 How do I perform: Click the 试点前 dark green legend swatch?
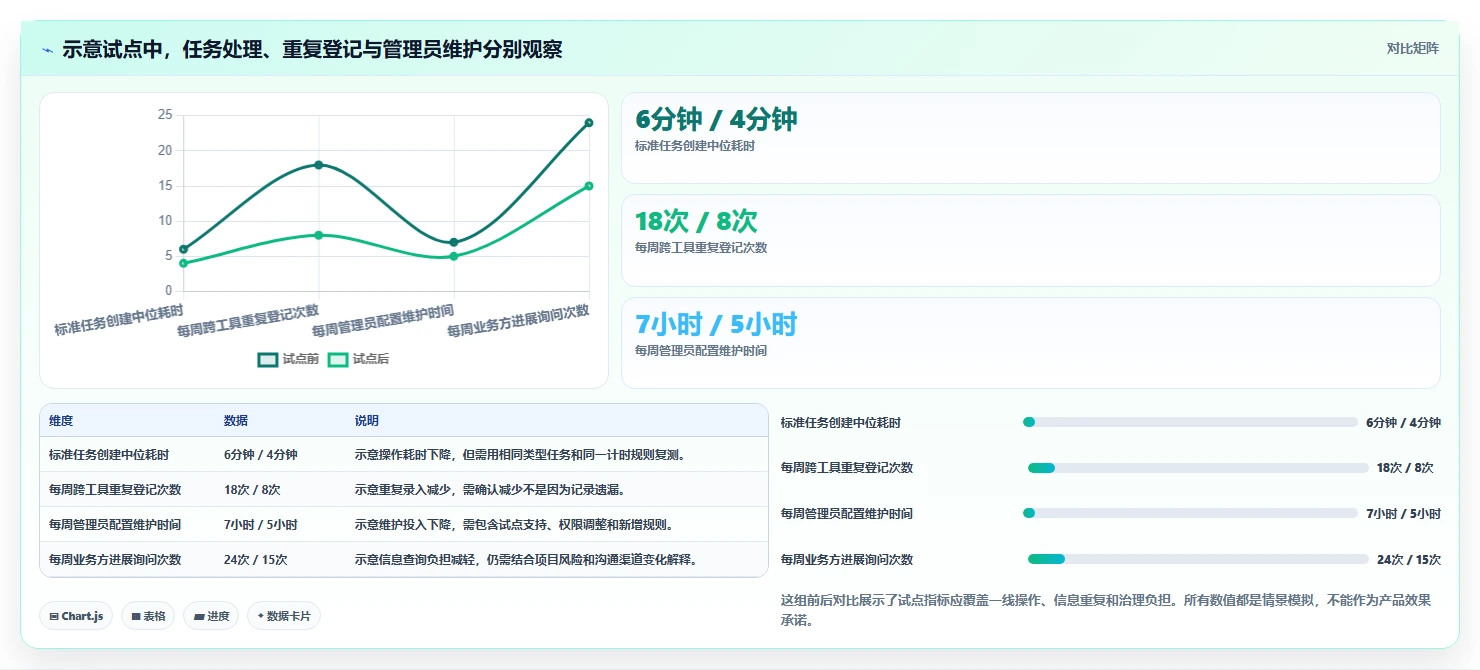(268, 359)
